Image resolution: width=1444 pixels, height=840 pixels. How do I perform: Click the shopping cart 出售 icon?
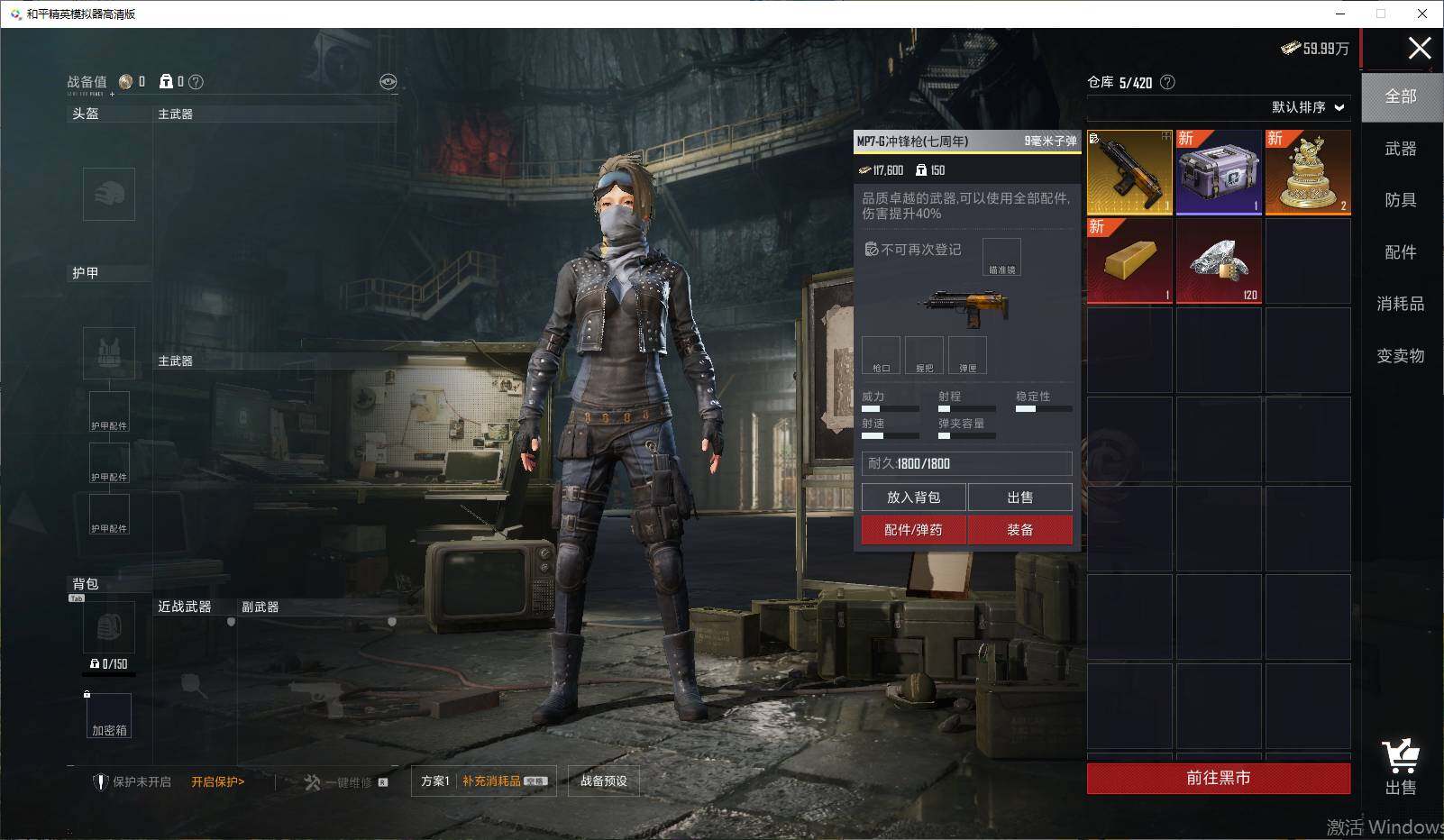pyautogui.click(x=1400, y=767)
